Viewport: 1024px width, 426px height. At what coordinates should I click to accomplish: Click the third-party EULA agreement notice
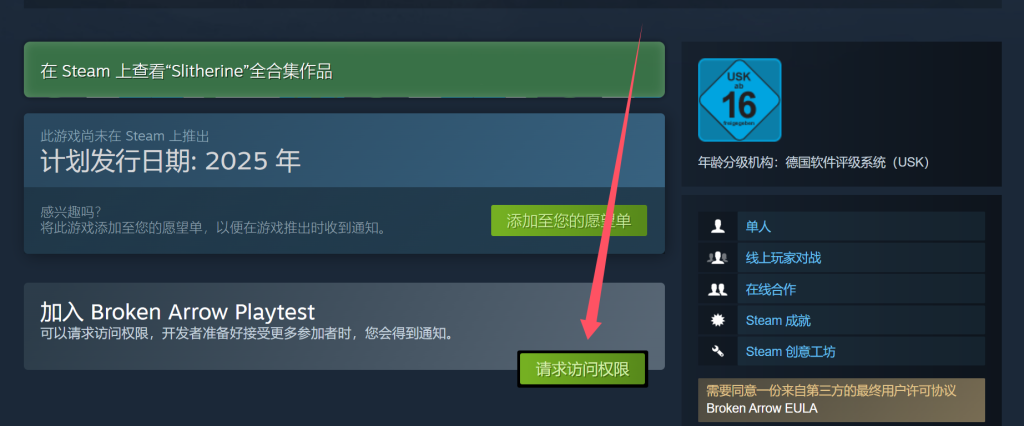[831, 391]
